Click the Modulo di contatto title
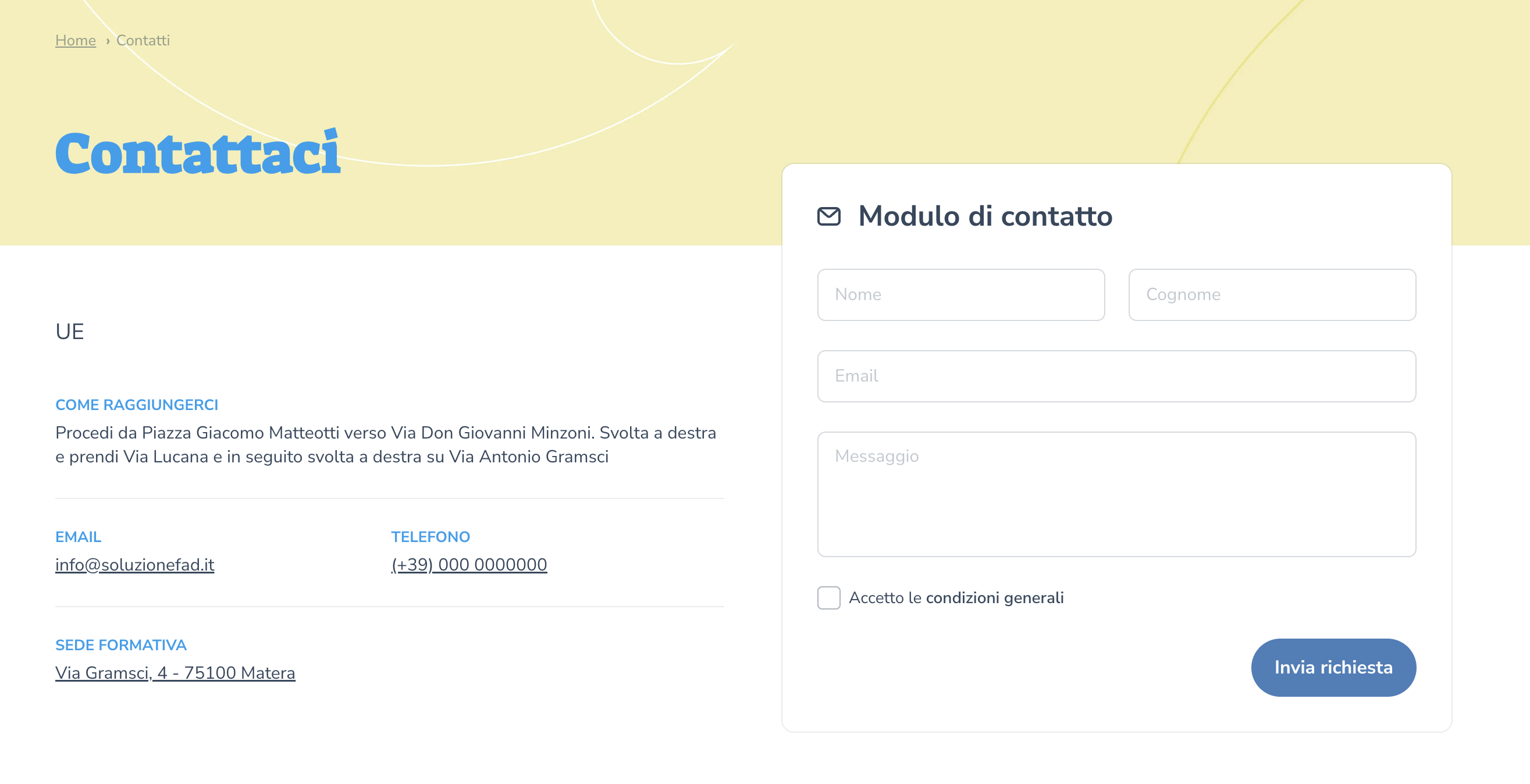The height and width of the screenshot is (784, 1530). (985, 216)
